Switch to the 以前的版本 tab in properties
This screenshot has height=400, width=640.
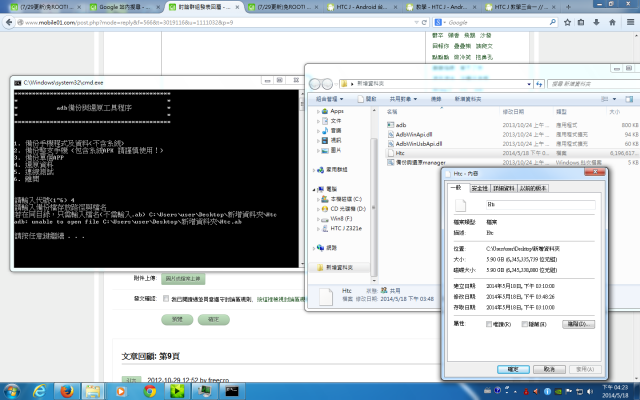click(533, 188)
